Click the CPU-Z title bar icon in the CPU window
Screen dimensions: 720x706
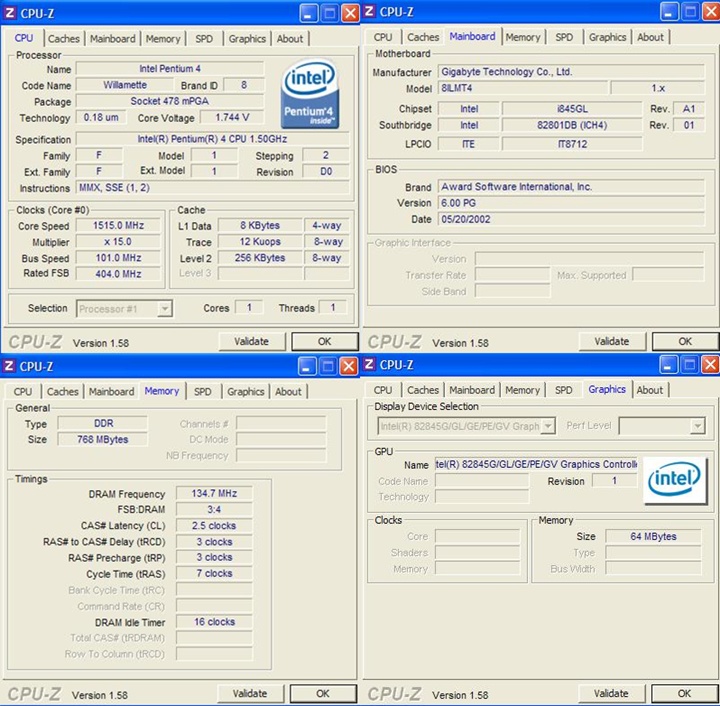(x=10, y=13)
